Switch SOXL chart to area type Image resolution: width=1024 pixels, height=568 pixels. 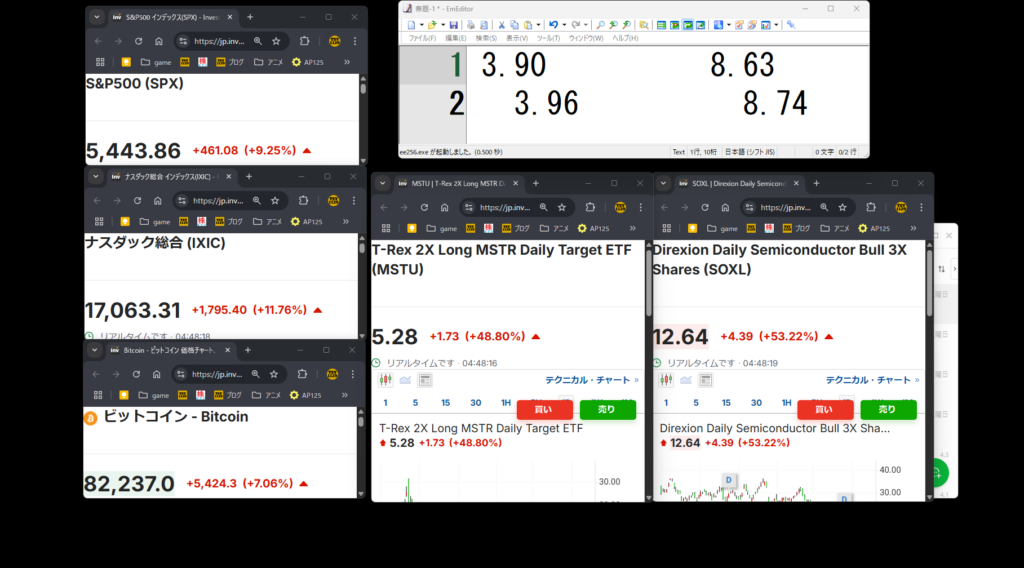(686, 380)
